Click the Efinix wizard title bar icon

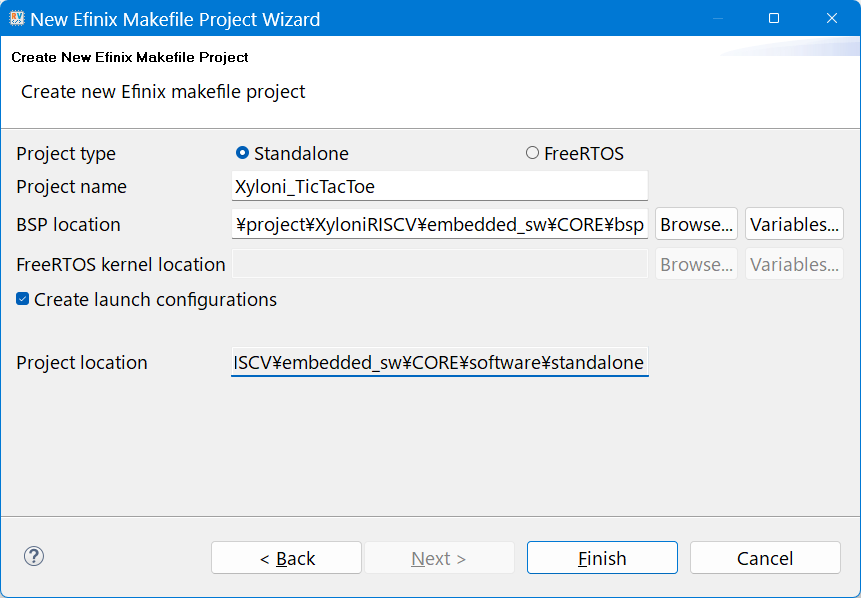pos(17,18)
